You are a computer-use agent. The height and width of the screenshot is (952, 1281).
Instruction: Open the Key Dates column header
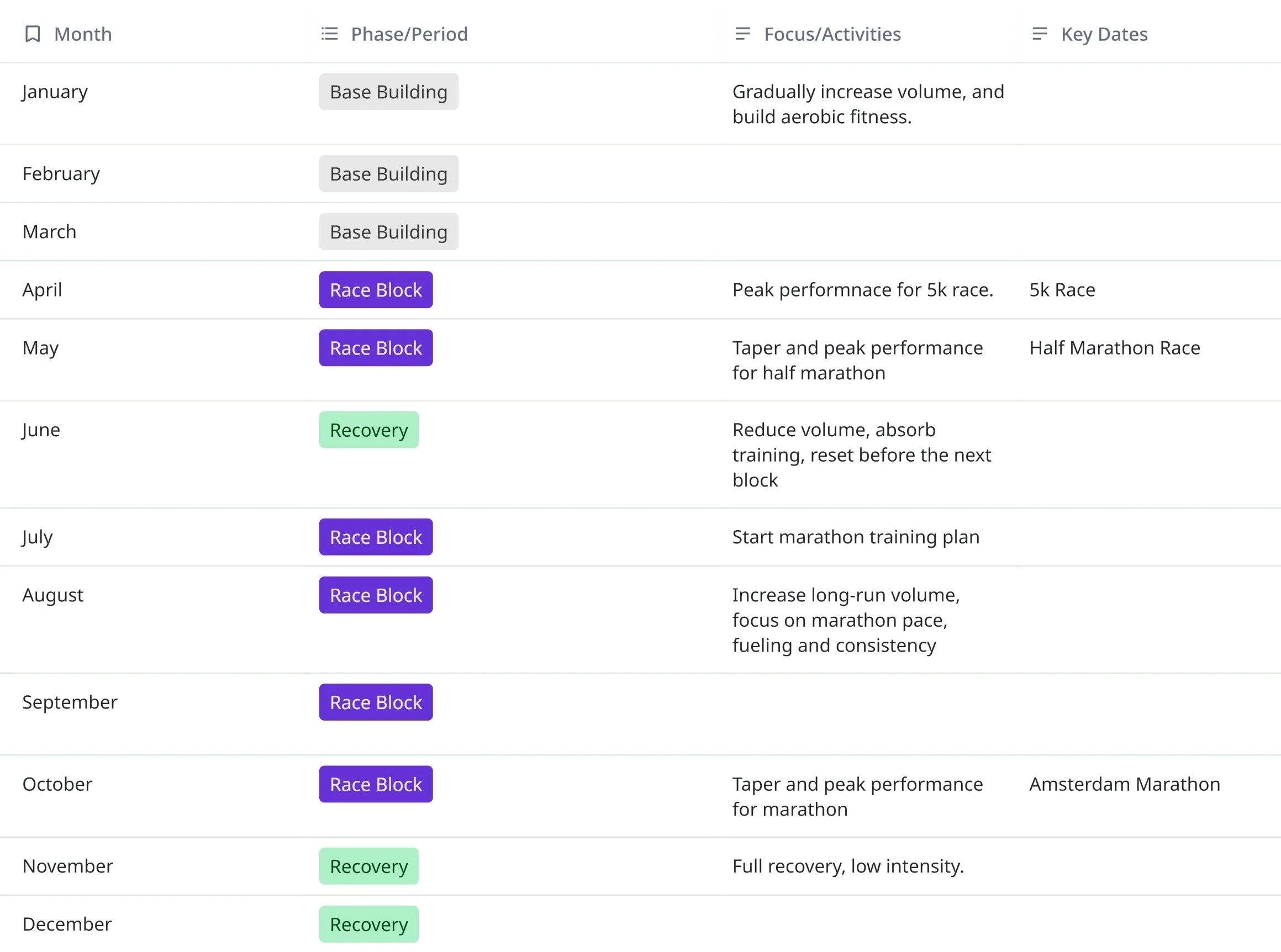pyautogui.click(x=1104, y=34)
